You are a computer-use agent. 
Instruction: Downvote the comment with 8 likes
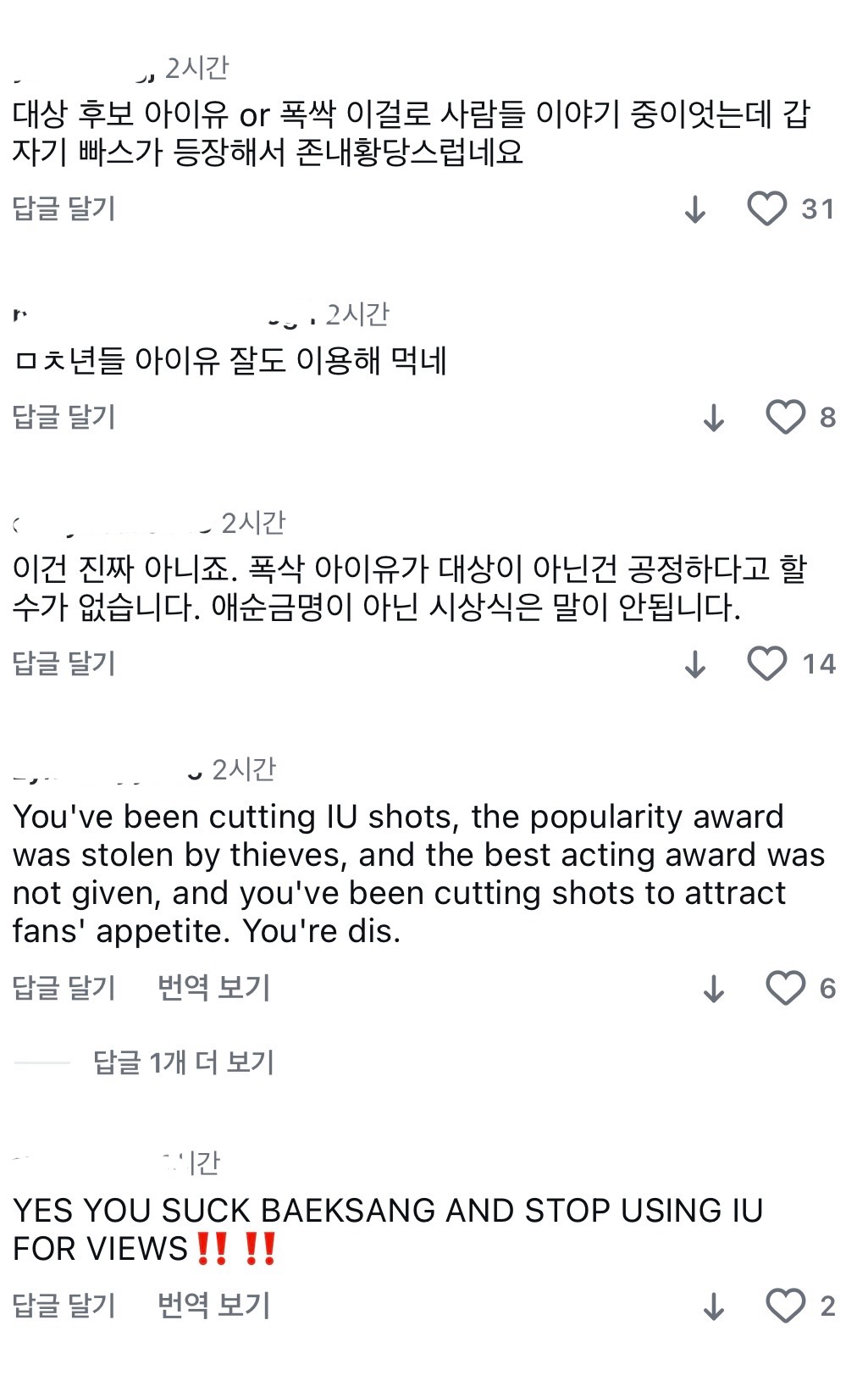click(x=714, y=418)
